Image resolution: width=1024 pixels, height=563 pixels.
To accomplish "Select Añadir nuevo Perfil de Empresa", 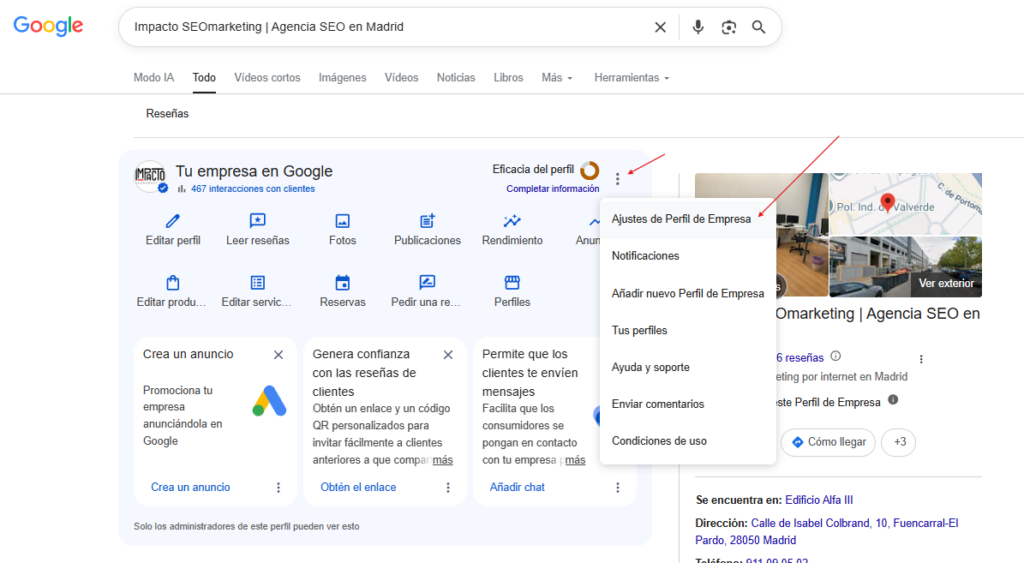I will (688, 293).
